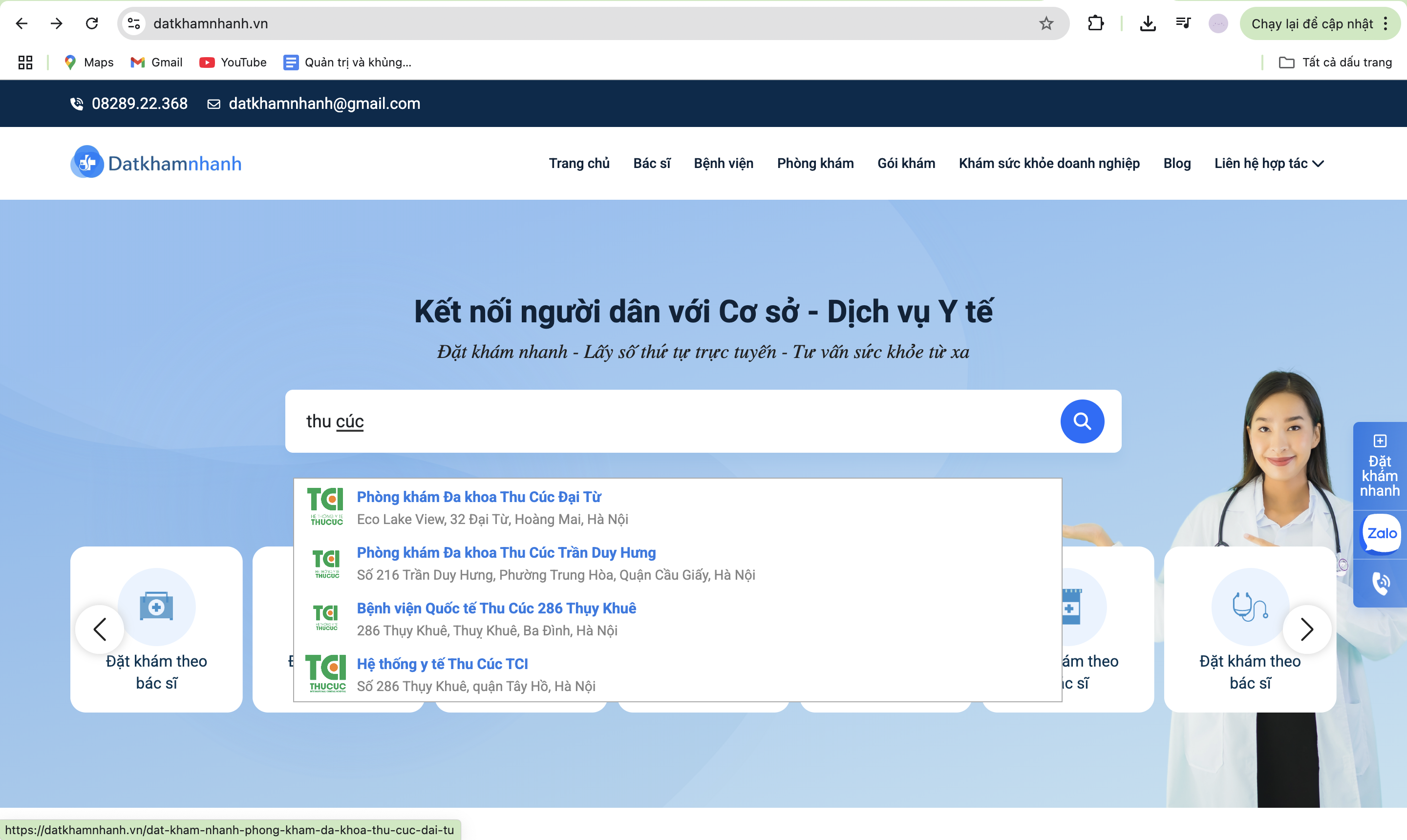
Task: Click the Datkhamnhanh logo
Action: click(155, 163)
